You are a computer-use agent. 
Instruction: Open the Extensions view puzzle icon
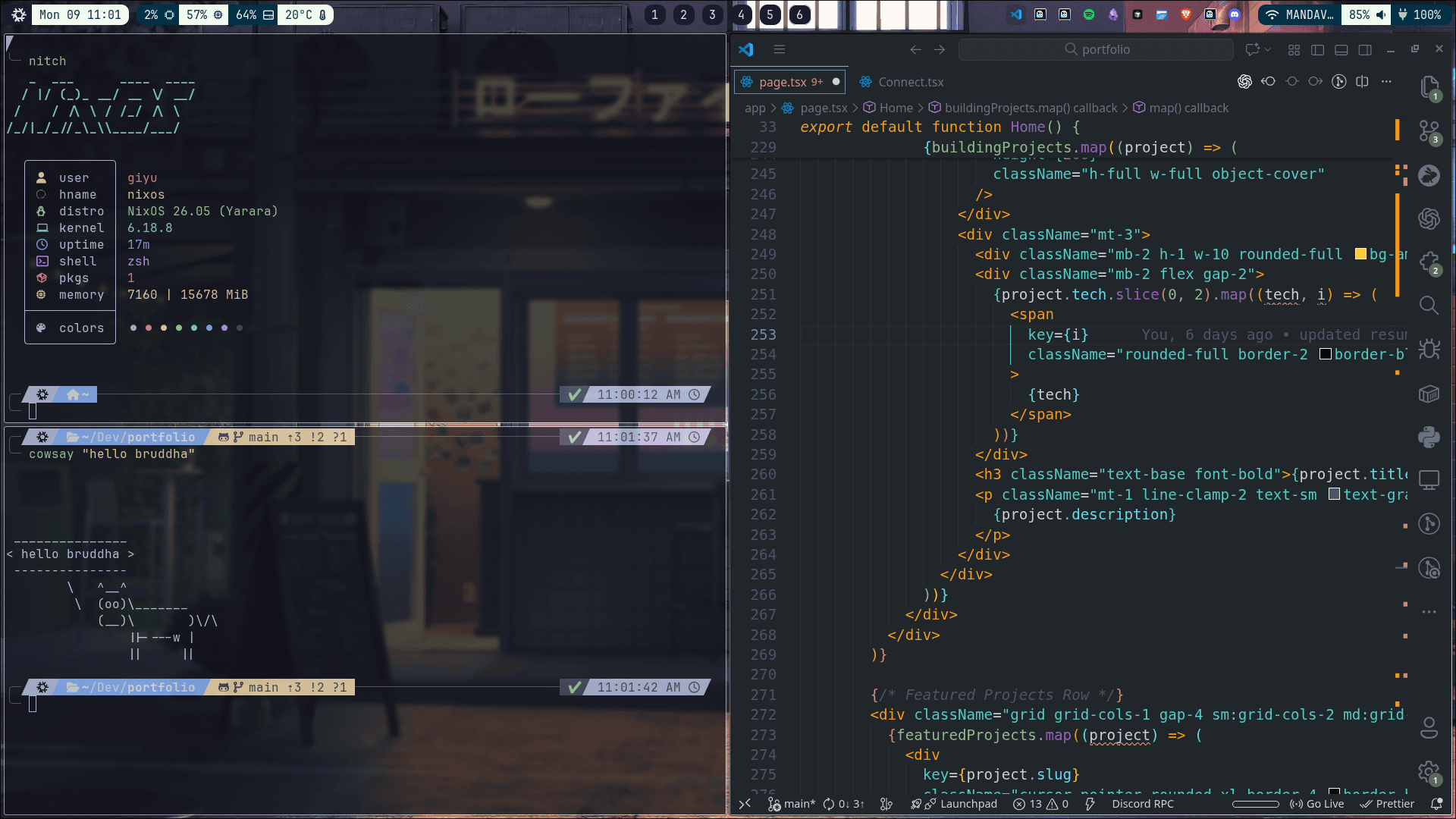click(x=1429, y=262)
